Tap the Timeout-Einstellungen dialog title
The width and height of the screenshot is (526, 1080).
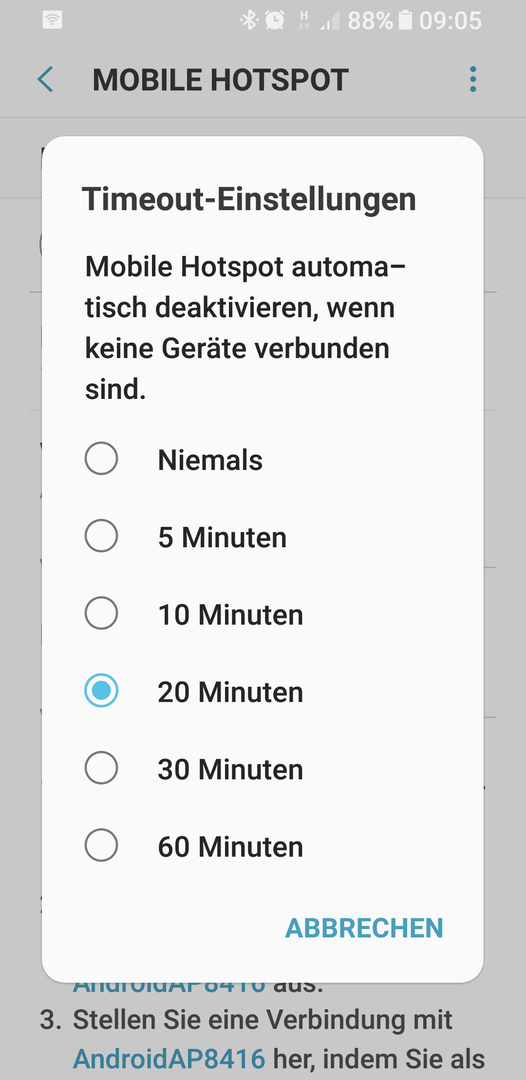click(x=249, y=199)
